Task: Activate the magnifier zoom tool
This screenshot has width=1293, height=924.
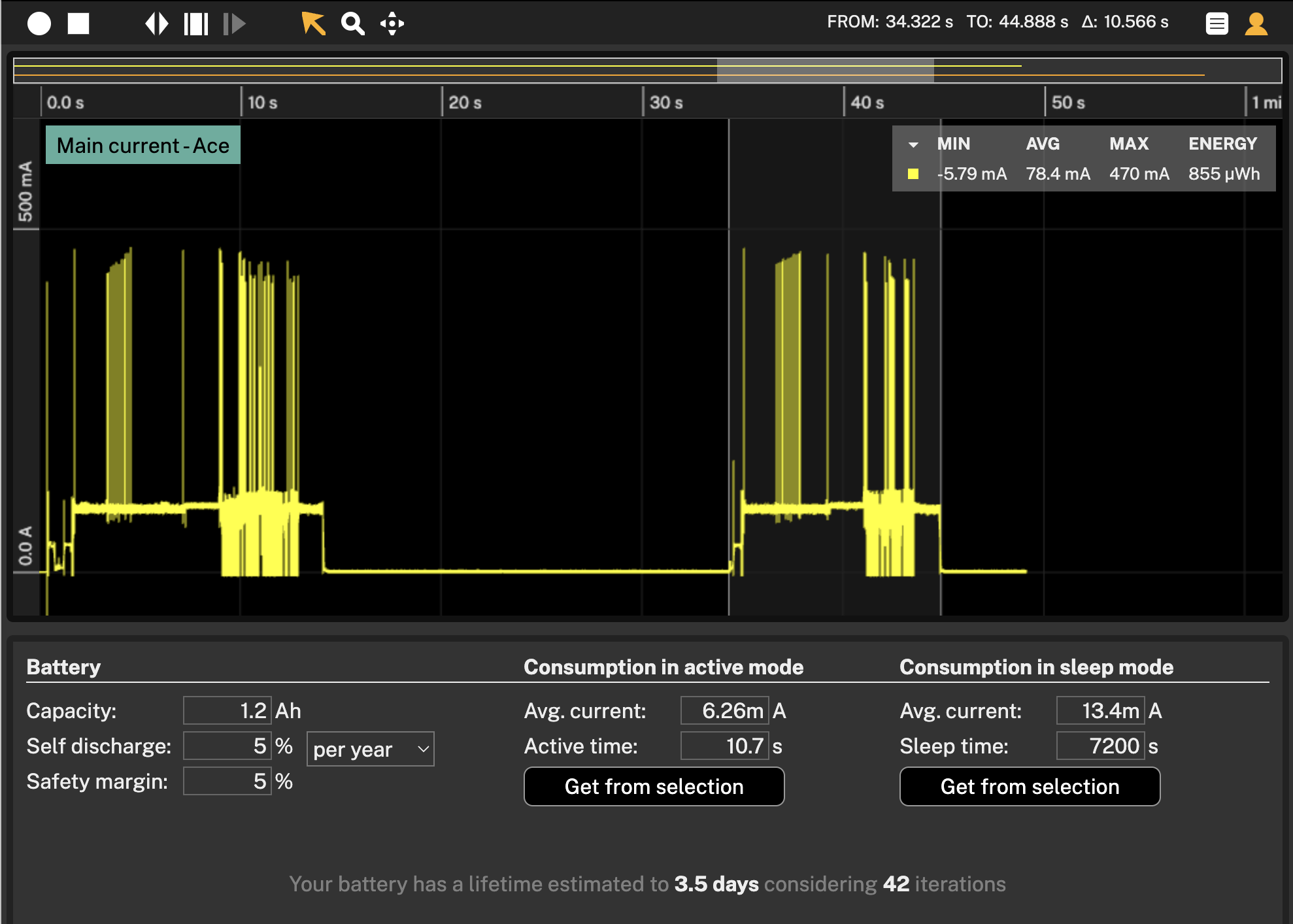Action: (x=352, y=24)
